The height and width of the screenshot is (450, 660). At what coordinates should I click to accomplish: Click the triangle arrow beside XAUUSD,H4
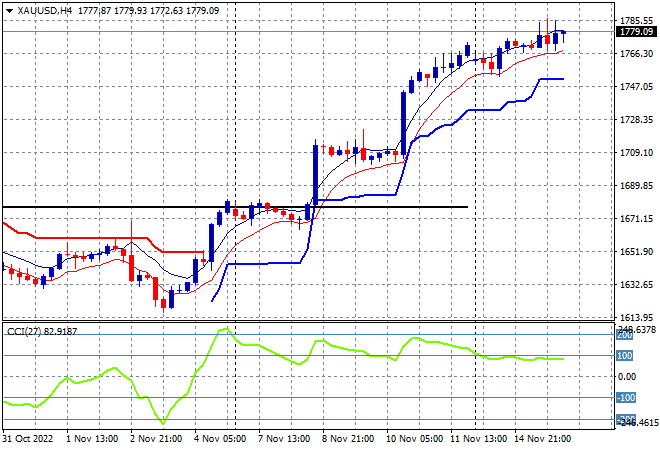[9, 11]
